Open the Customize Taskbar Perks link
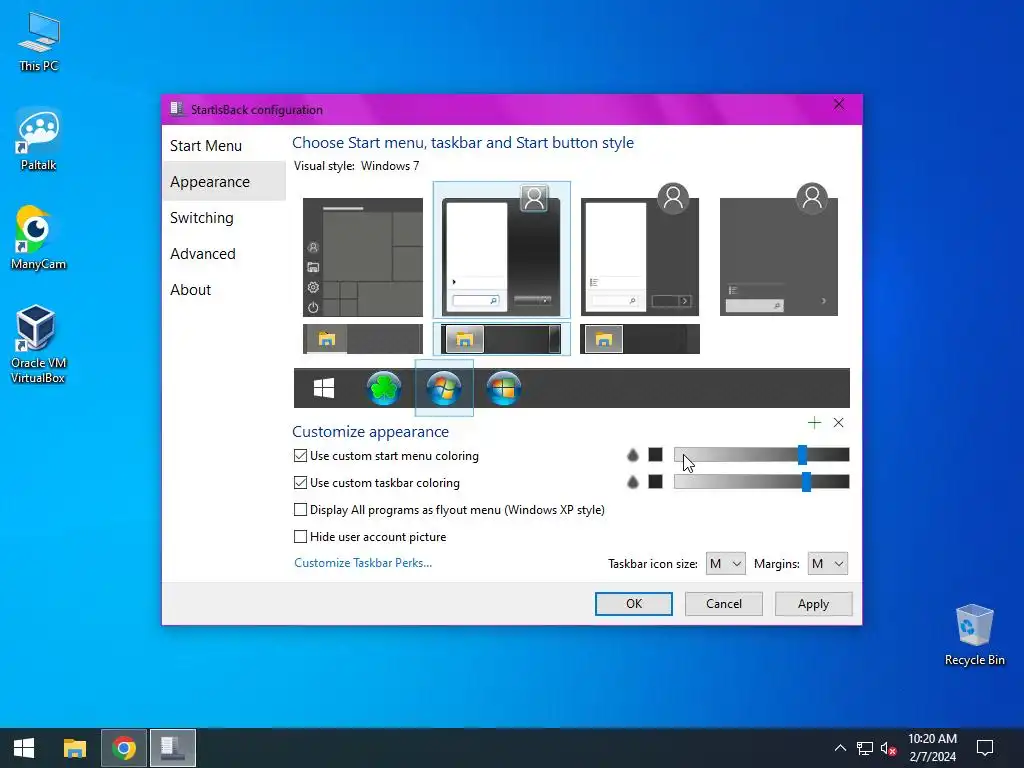Image resolution: width=1024 pixels, height=768 pixels. (x=363, y=563)
